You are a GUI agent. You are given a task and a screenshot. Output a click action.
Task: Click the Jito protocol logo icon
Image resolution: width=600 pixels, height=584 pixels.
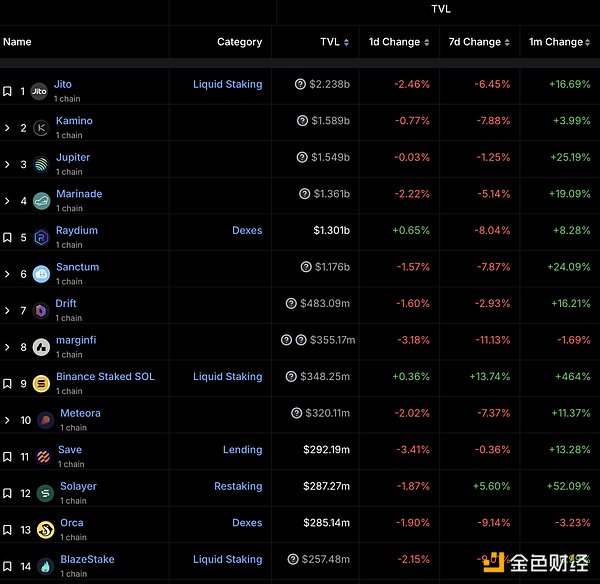tap(40, 91)
